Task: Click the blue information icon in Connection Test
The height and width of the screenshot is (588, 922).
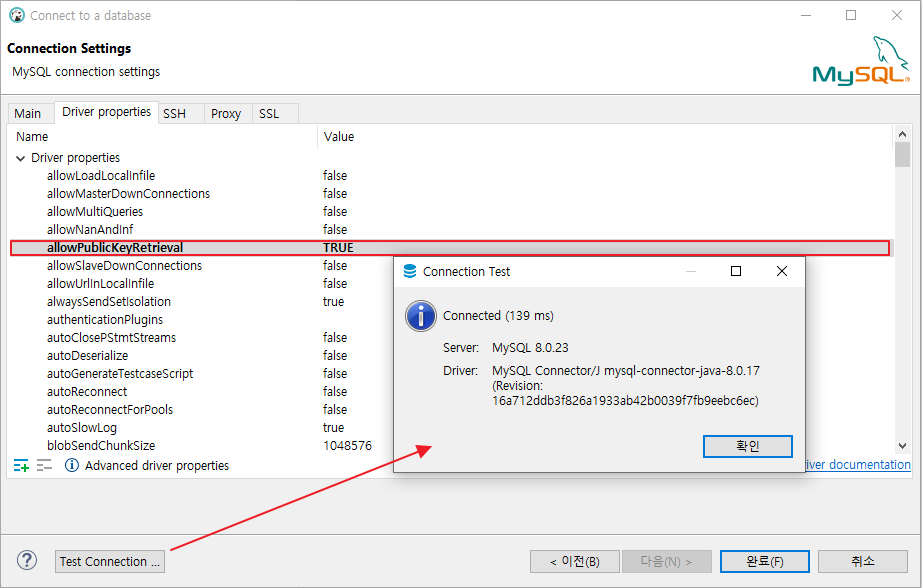Action: pyautogui.click(x=420, y=316)
